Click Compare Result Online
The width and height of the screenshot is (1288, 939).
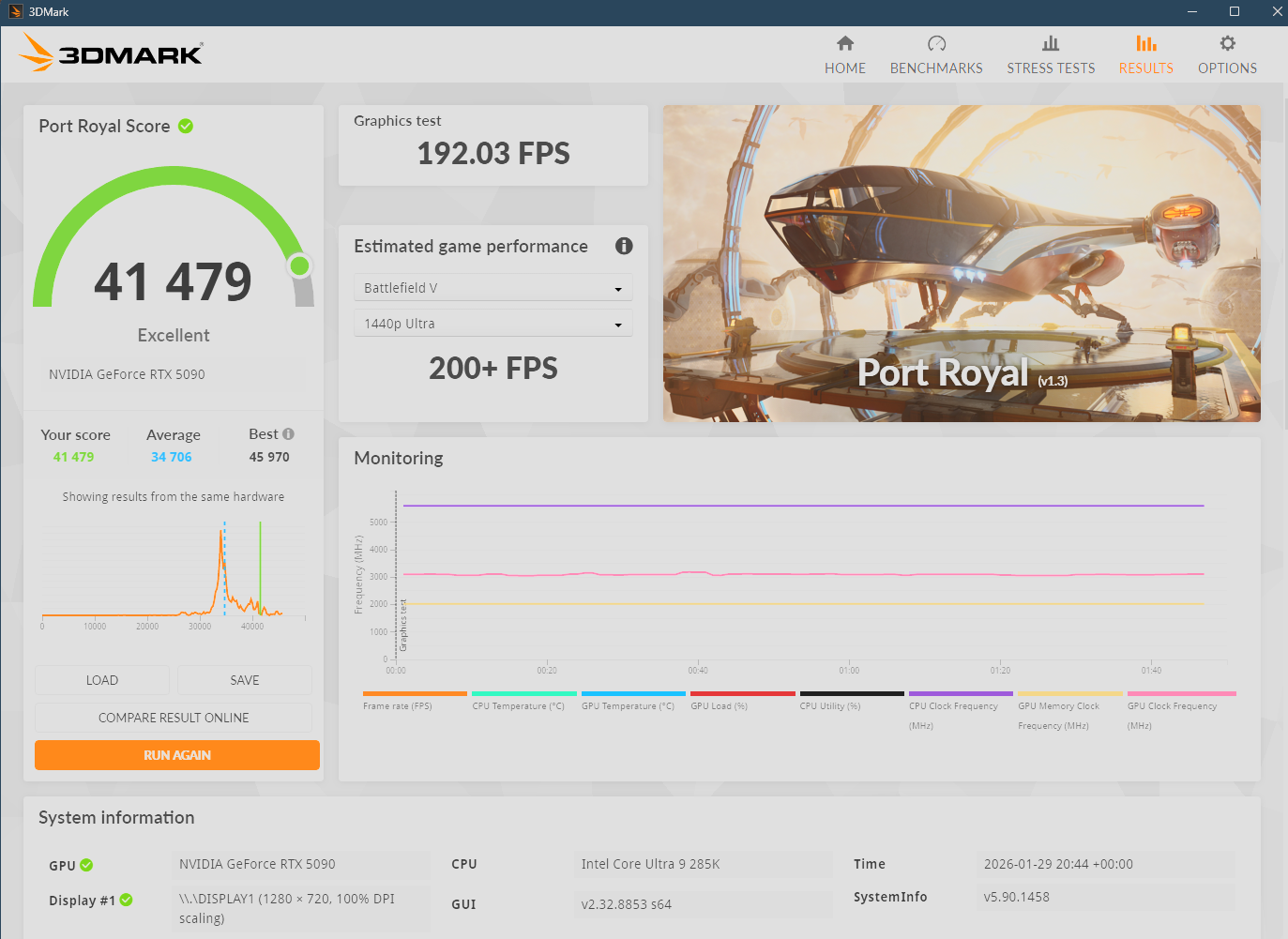pos(174,718)
